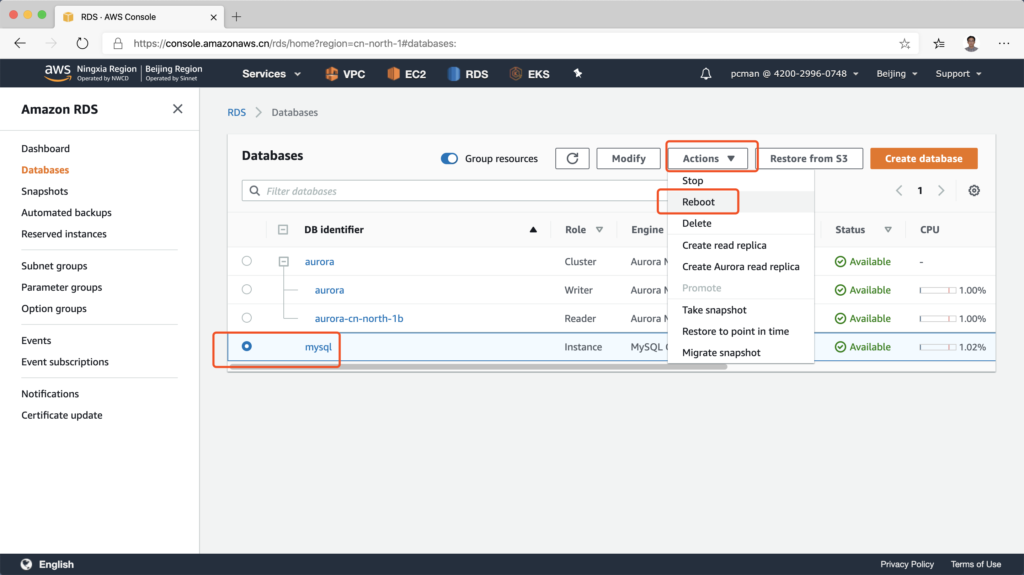Click the Filter databases search field
The image size is (1024, 575).
[450, 191]
